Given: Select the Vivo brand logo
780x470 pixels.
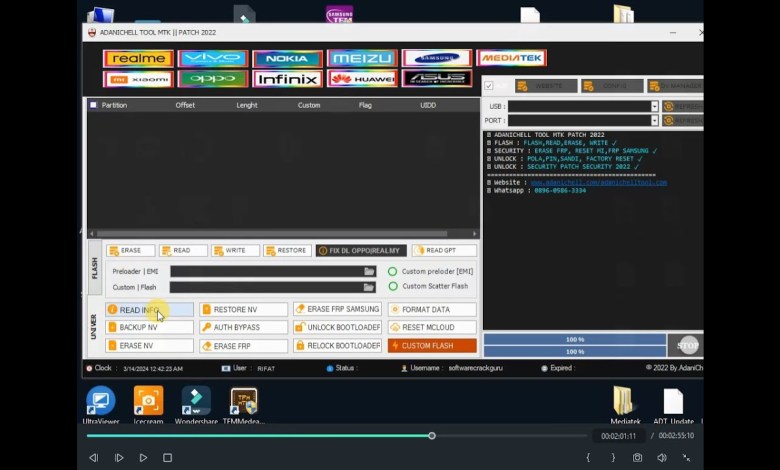Looking at the screenshot, I should pos(212,58).
